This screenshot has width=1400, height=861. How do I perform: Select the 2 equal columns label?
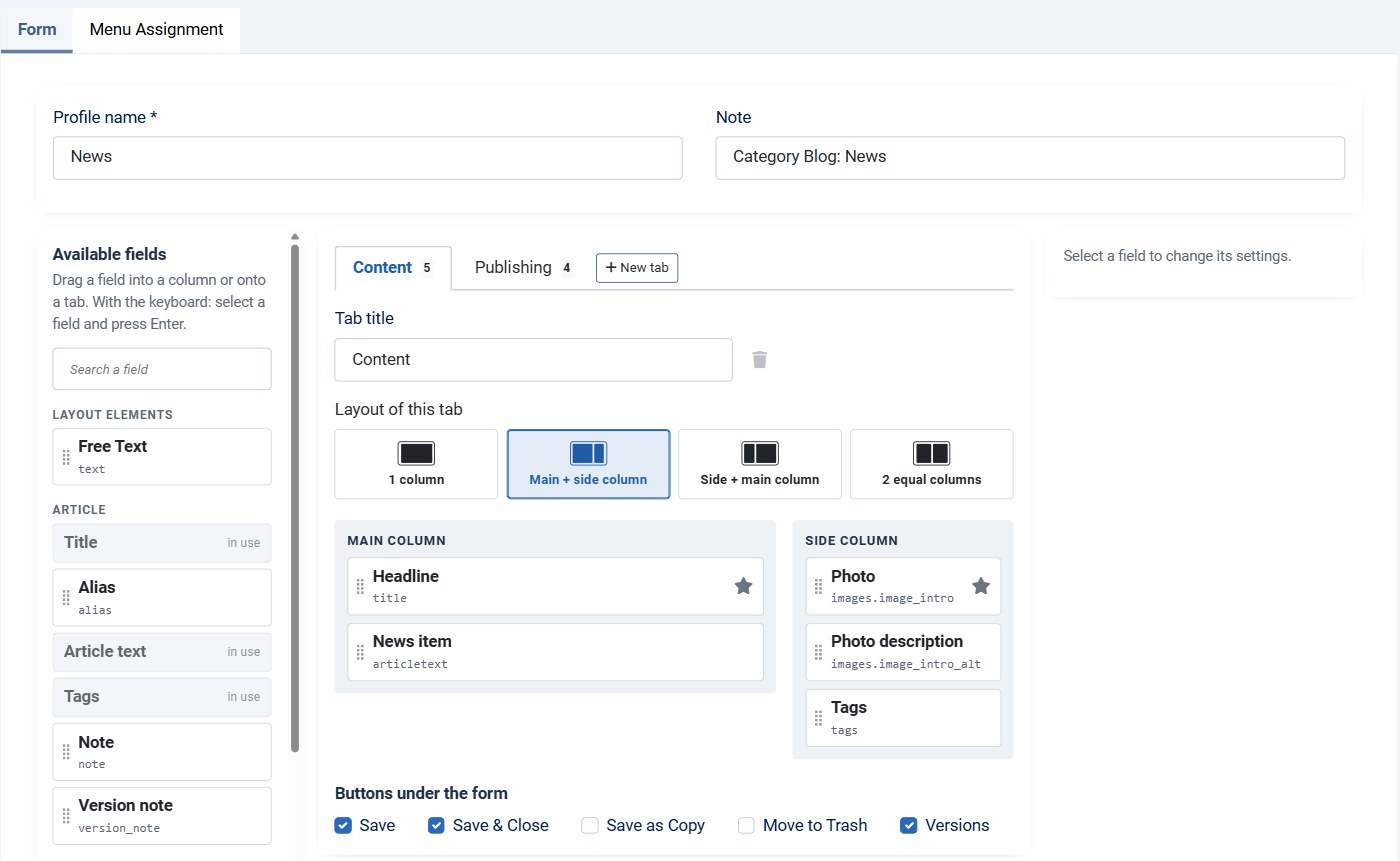932,480
